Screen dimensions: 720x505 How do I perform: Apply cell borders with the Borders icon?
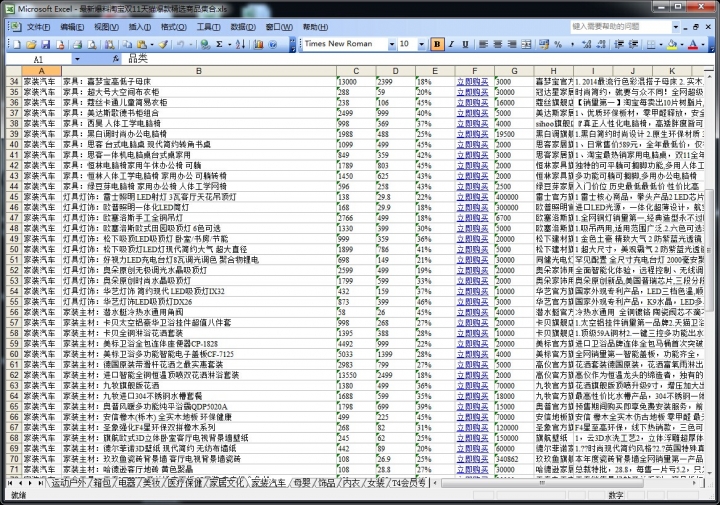(651, 45)
